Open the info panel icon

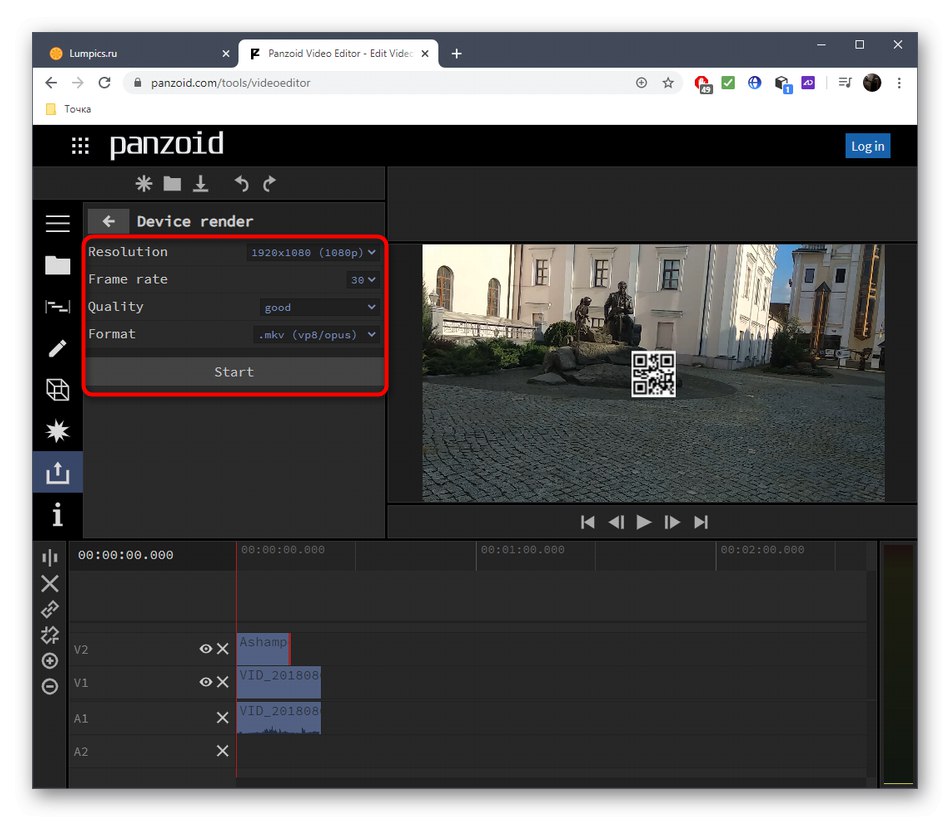click(57, 514)
